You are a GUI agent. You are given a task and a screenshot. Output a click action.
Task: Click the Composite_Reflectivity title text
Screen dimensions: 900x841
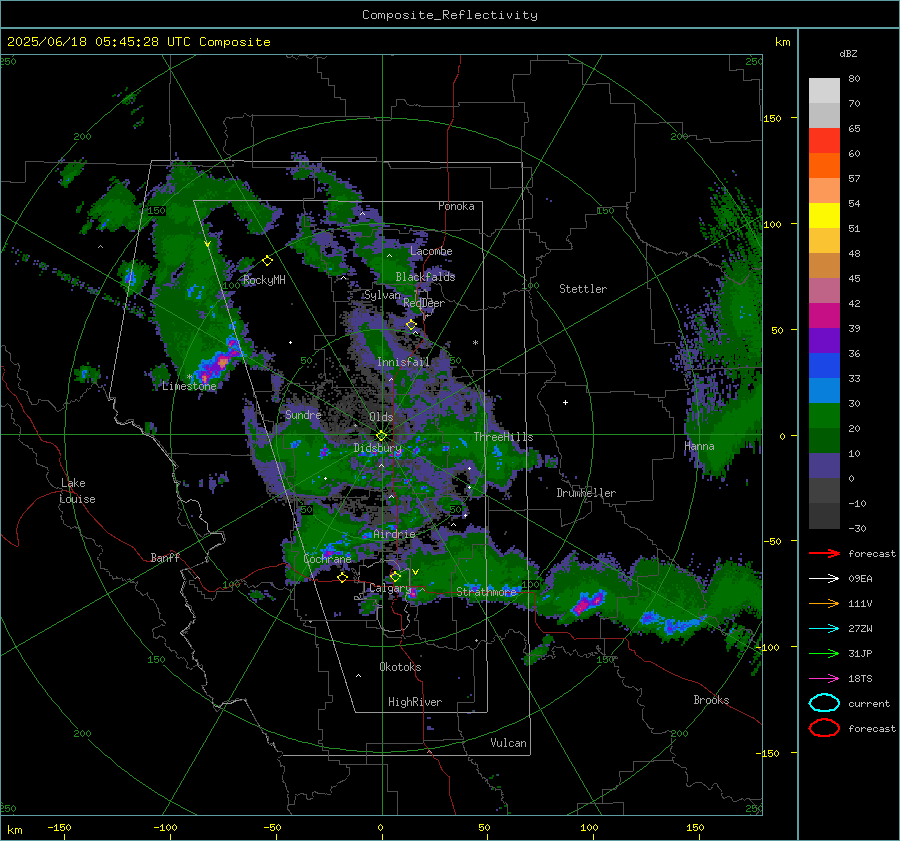click(450, 15)
